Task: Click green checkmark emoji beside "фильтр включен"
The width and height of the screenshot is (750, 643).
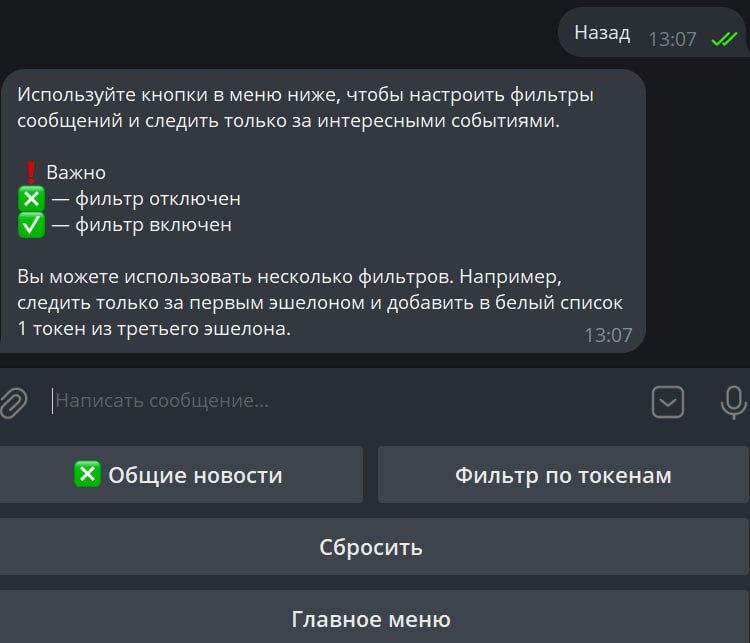Action: (x=31, y=225)
